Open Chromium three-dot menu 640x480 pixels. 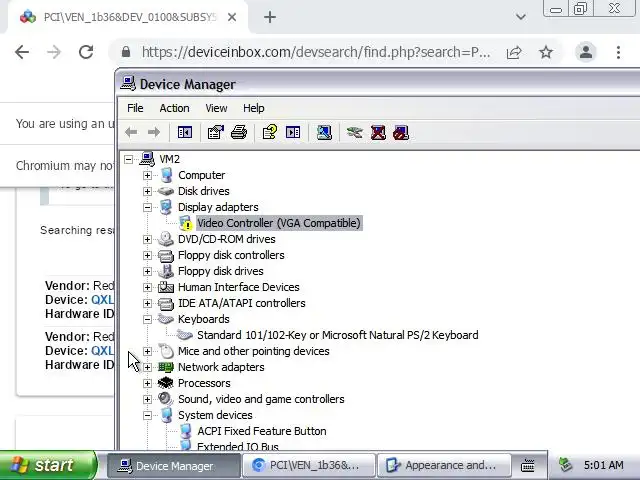click(x=618, y=52)
